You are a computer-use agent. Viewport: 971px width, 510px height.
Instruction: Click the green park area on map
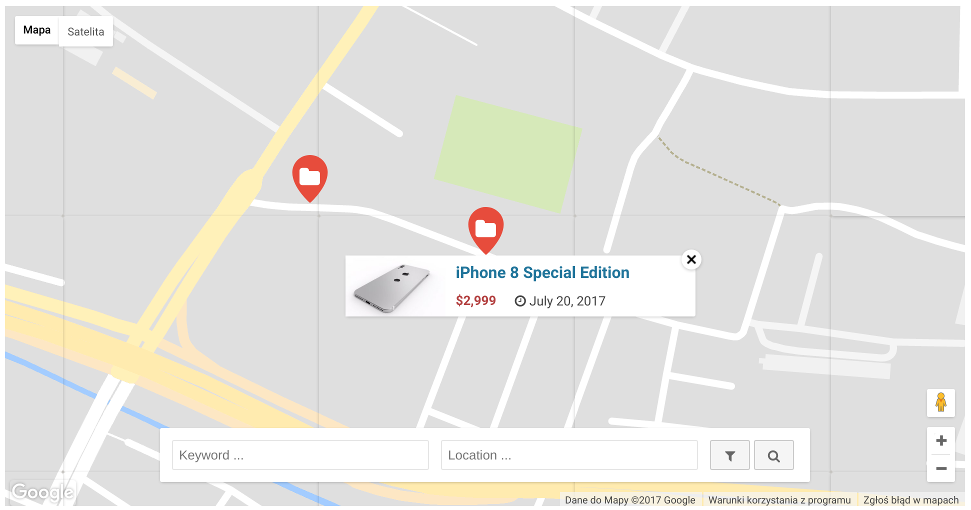tap(508, 154)
